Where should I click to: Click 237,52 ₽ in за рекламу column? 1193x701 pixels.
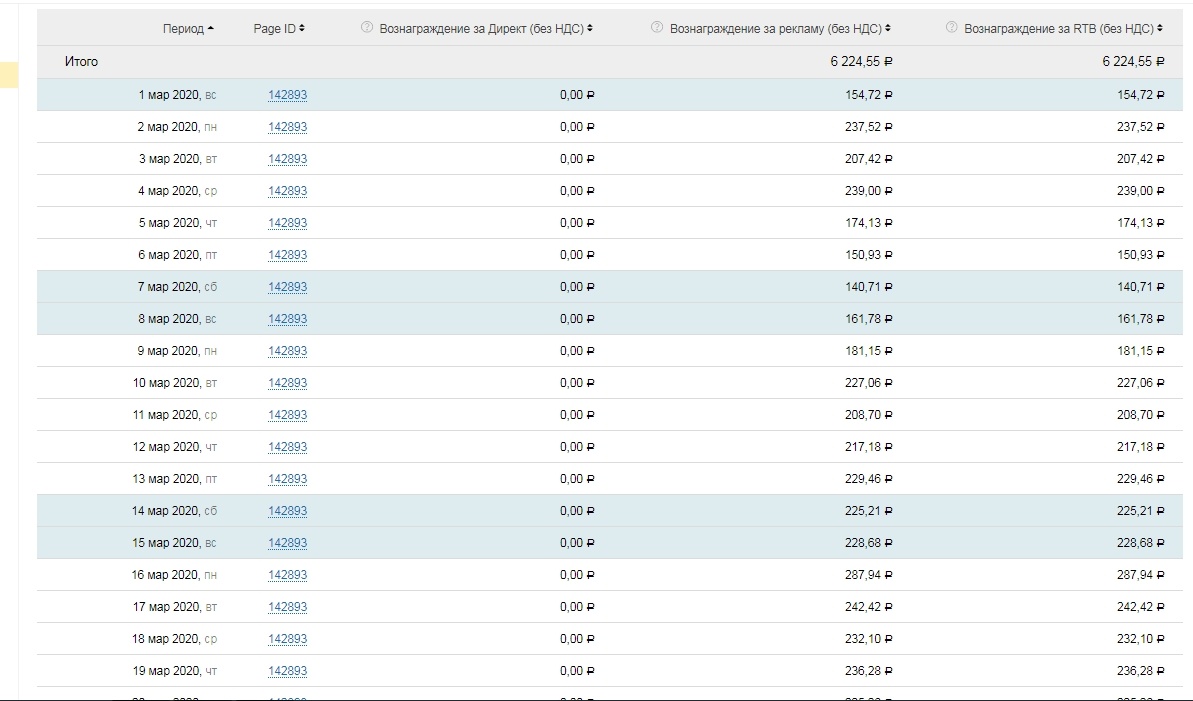pyautogui.click(x=868, y=127)
